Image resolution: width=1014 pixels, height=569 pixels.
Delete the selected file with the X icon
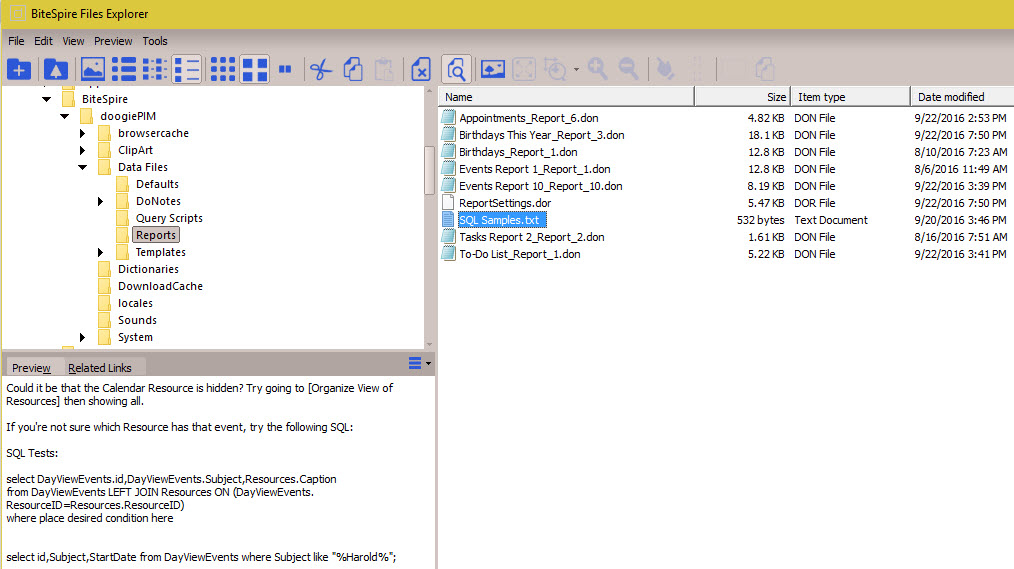click(x=421, y=69)
